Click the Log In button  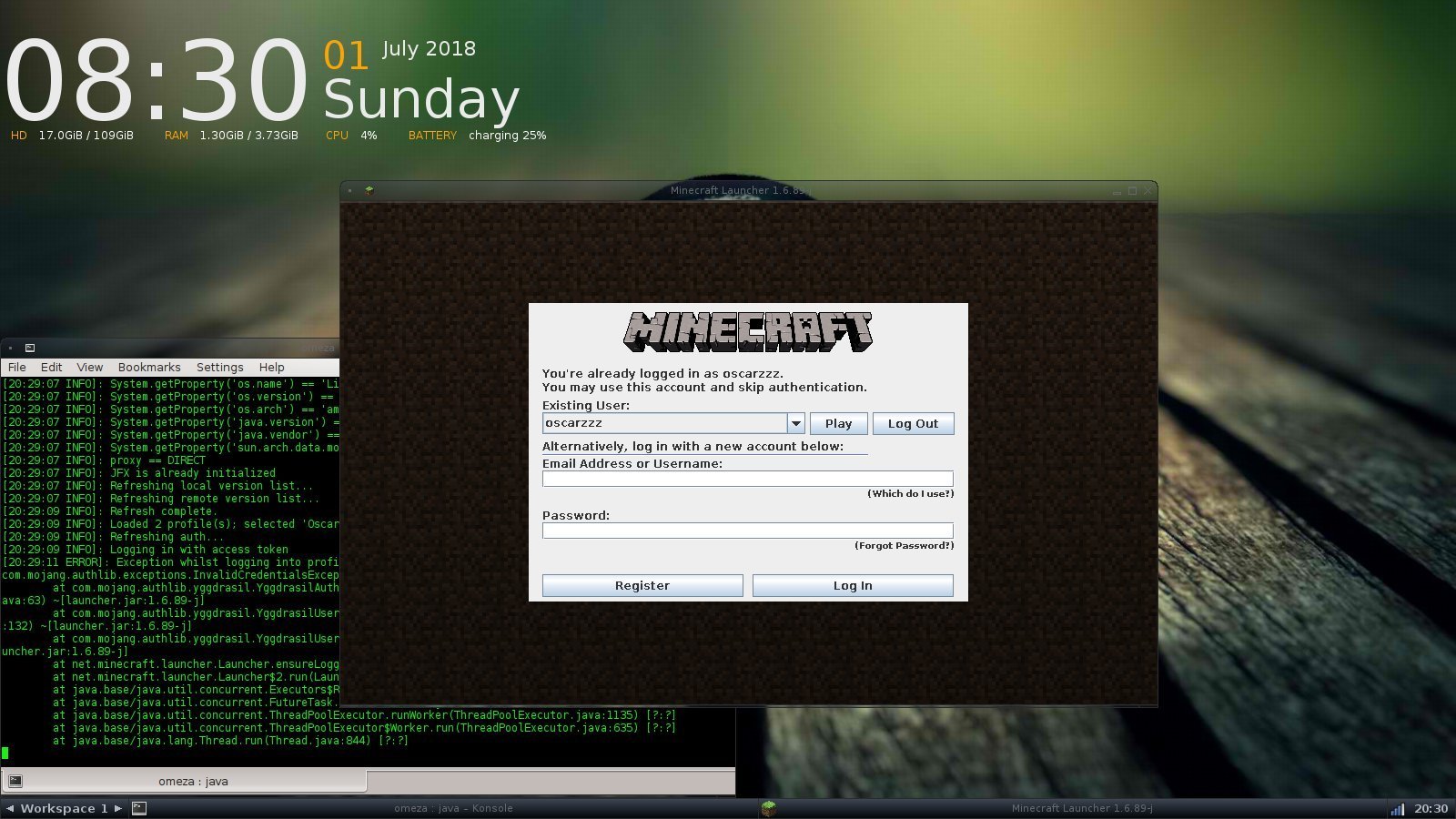pyautogui.click(x=853, y=585)
